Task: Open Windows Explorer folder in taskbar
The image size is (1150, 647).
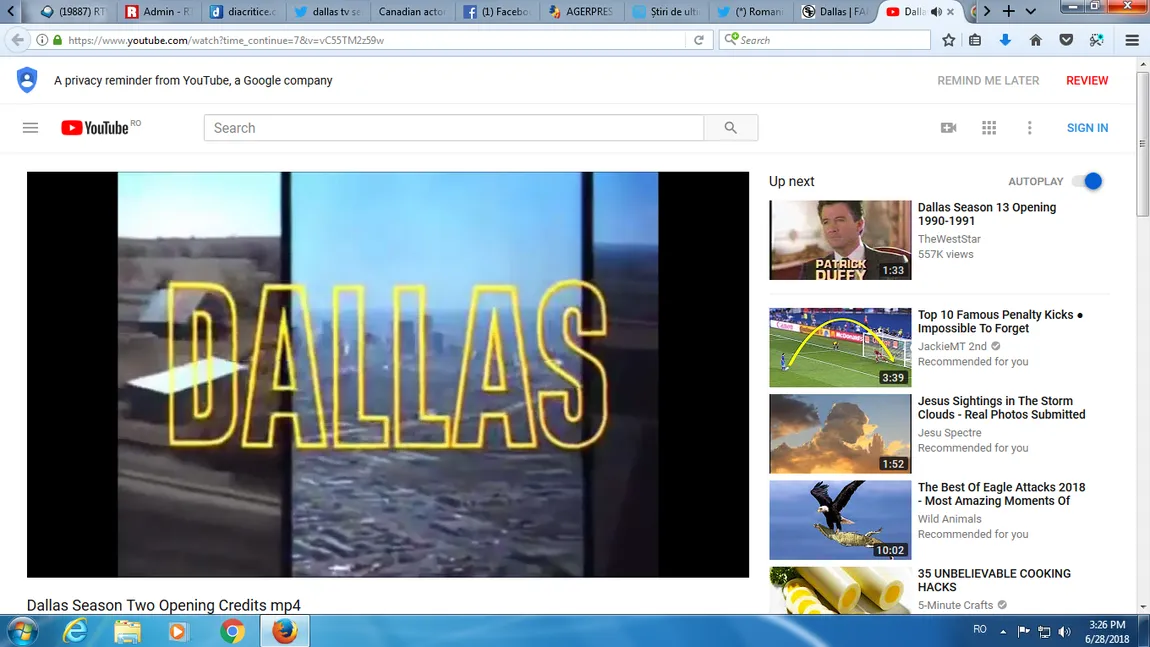Action: coord(127,631)
